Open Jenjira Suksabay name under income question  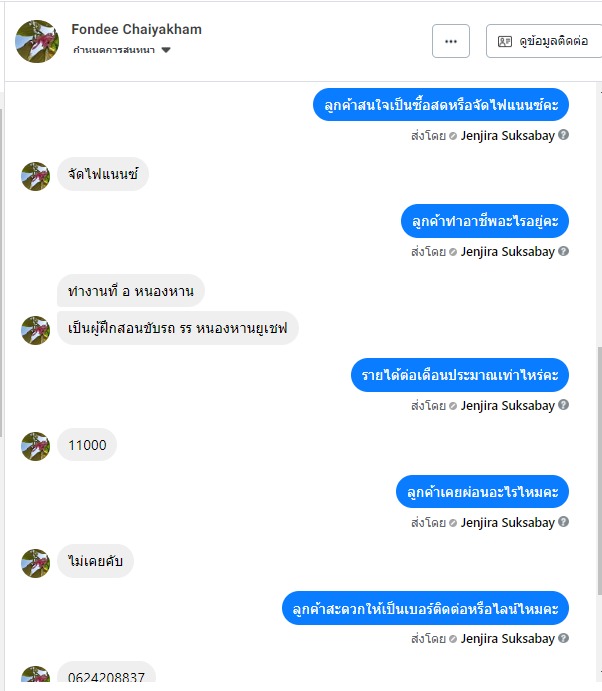tap(508, 405)
